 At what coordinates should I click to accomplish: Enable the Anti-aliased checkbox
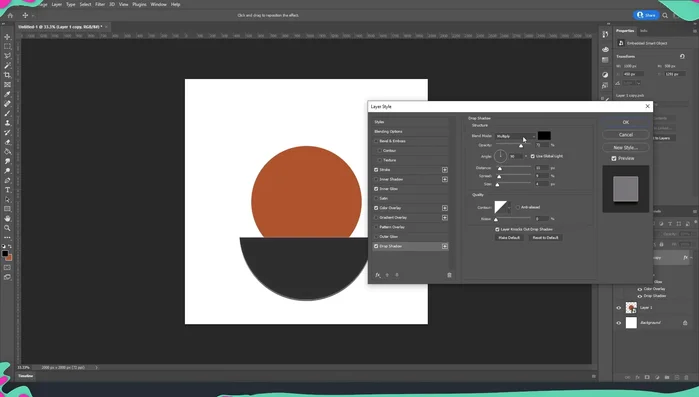click(518, 207)
